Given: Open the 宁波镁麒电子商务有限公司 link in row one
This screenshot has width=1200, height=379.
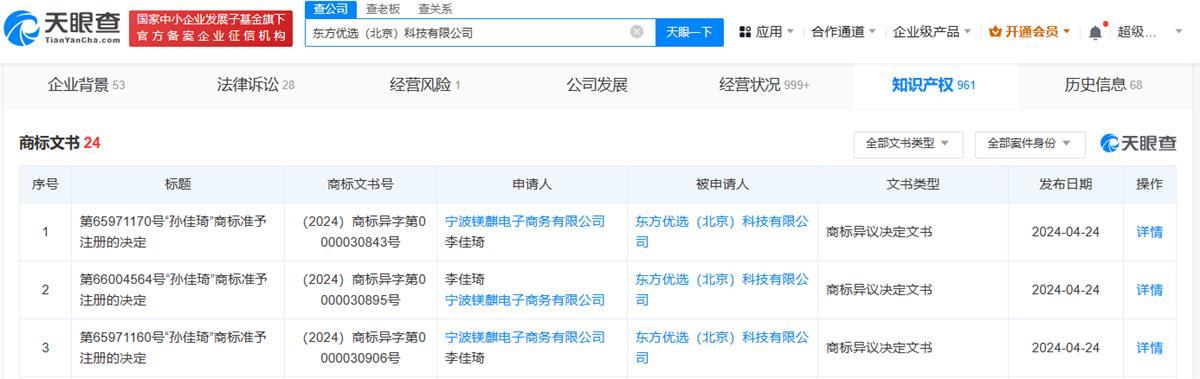Looking at the screenshot, I should tap(525, 221).
